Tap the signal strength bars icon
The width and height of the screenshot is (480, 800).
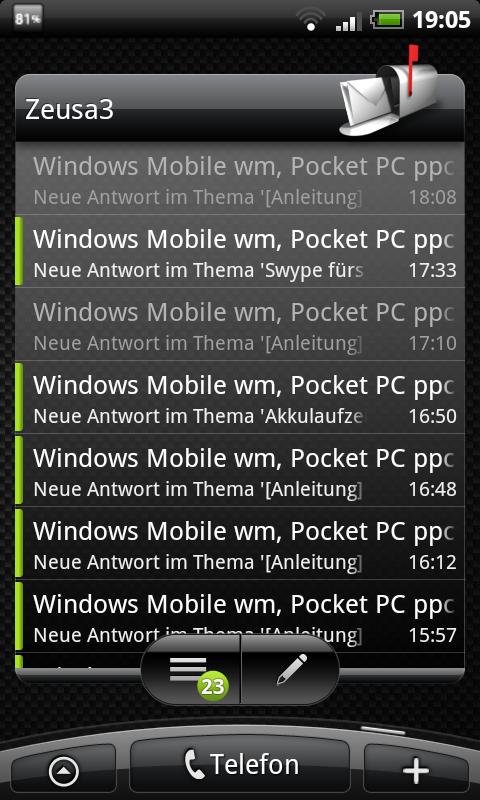click(348, 21)
